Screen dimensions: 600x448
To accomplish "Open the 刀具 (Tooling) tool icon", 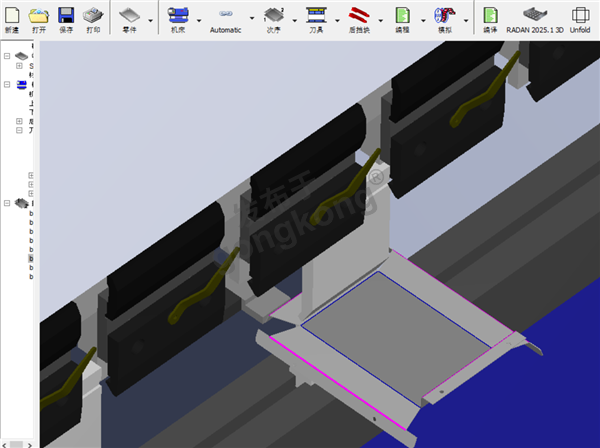I will tap(316, 17).
